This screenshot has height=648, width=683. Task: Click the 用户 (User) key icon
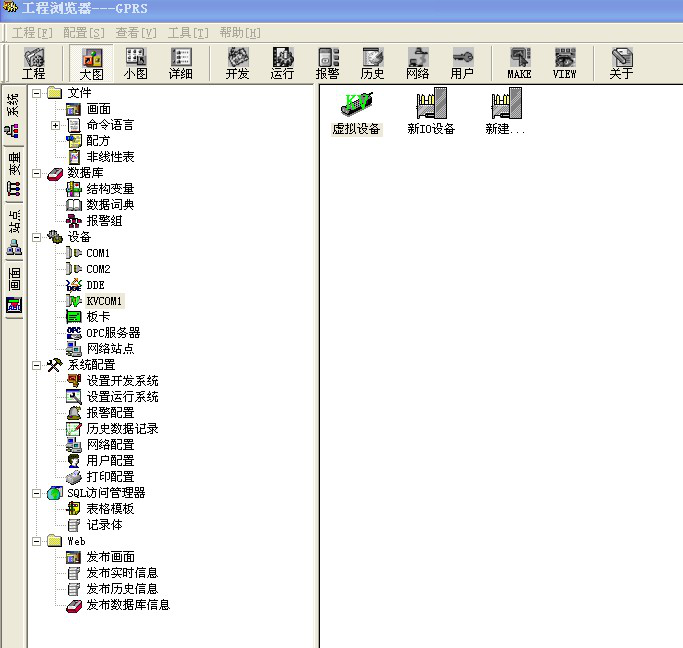tap(462, 62)
